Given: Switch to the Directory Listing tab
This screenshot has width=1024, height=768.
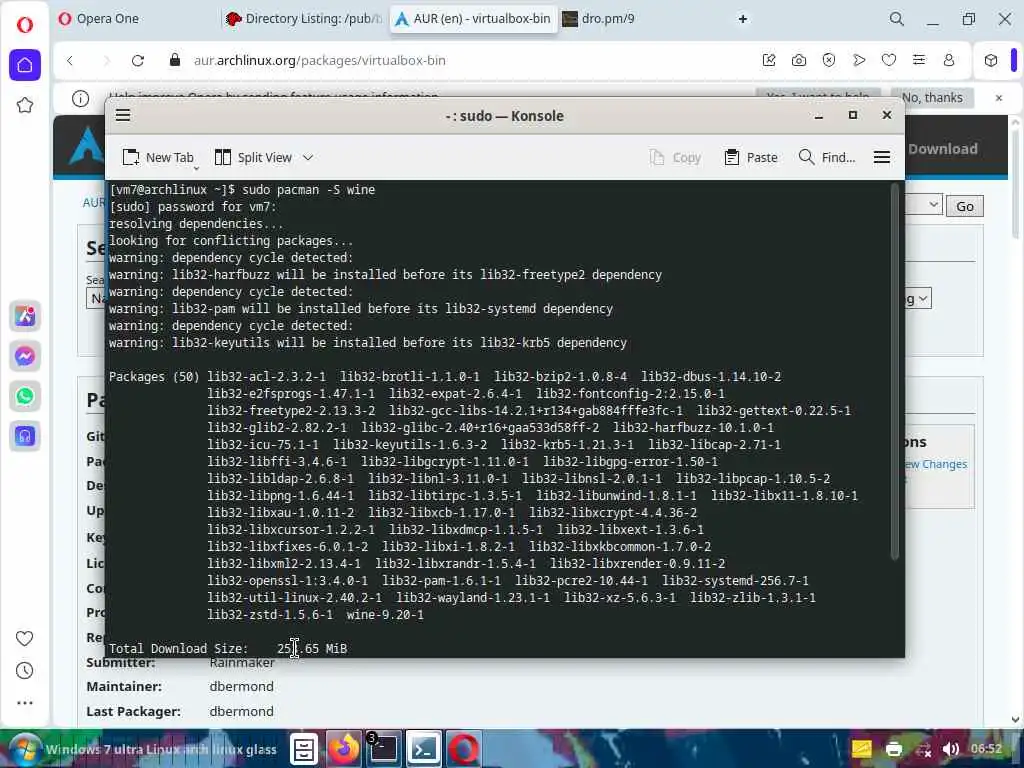Looking at the screenshot, I should (x=305, y=19).
